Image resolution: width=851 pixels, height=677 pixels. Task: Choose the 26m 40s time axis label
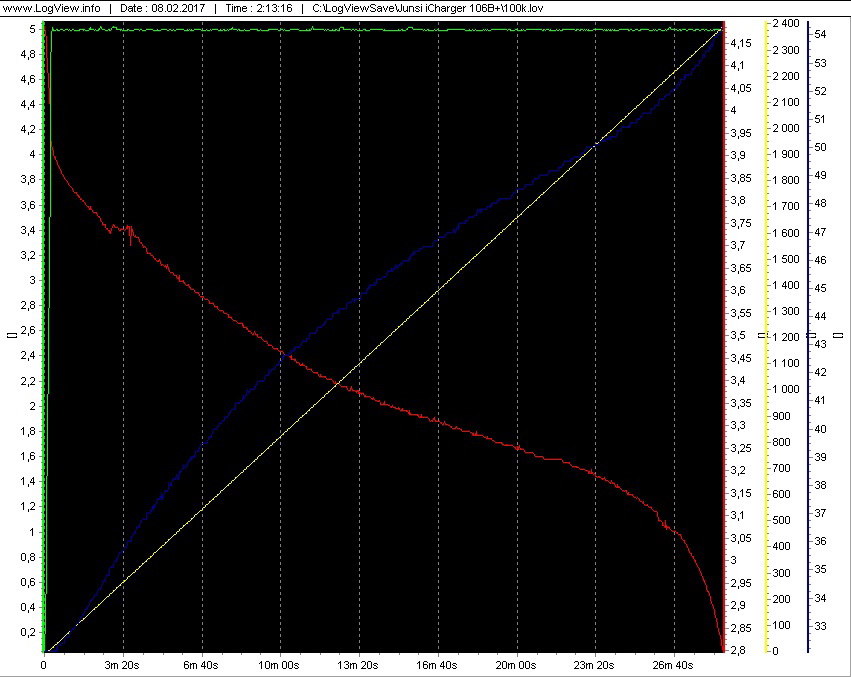click(674, 664)
